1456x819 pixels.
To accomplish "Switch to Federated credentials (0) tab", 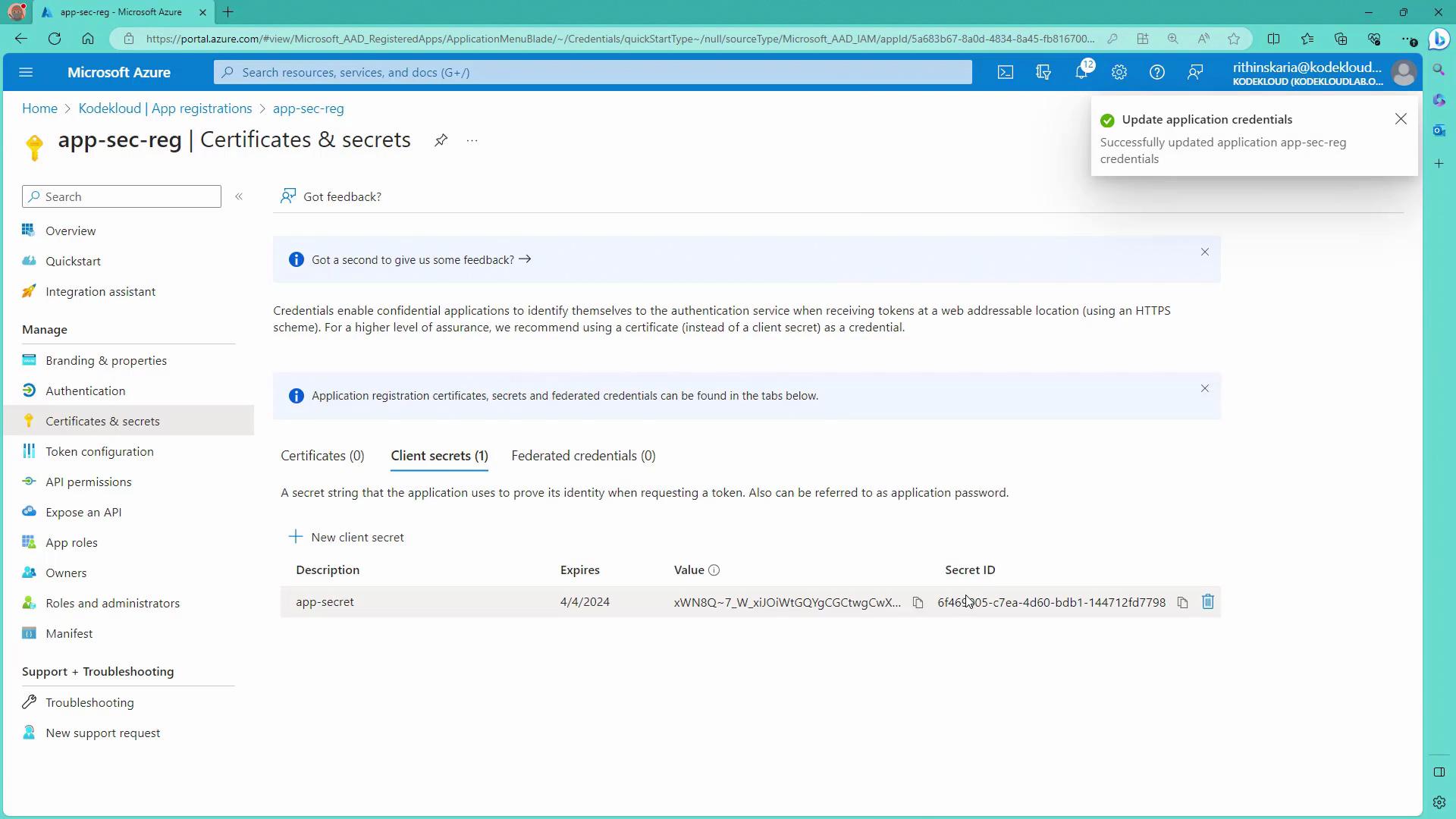I will (583, 456).
